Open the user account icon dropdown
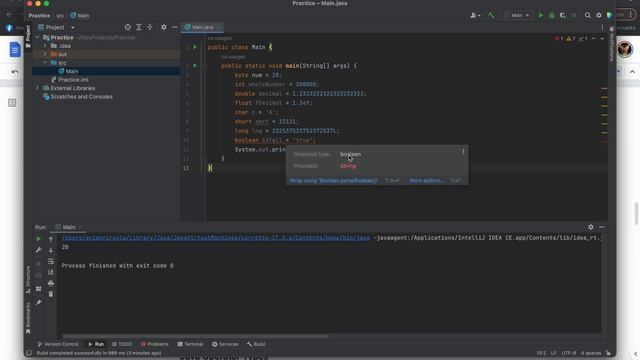This screenshot has height=360, width=640. [x=475, y=15]
